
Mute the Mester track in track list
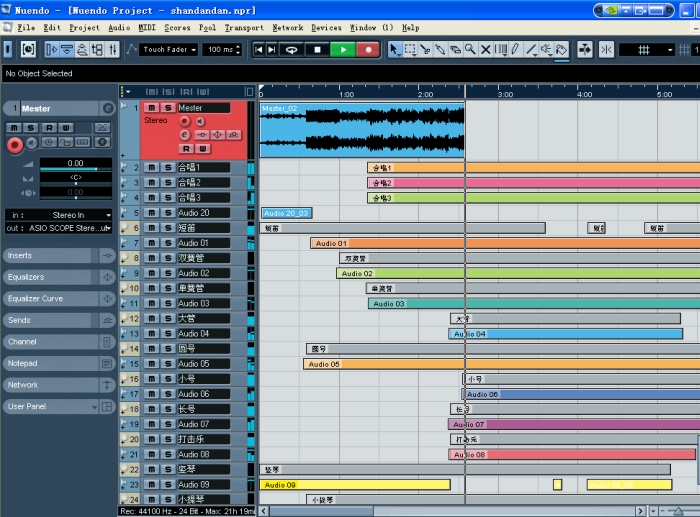pos(152,108)
